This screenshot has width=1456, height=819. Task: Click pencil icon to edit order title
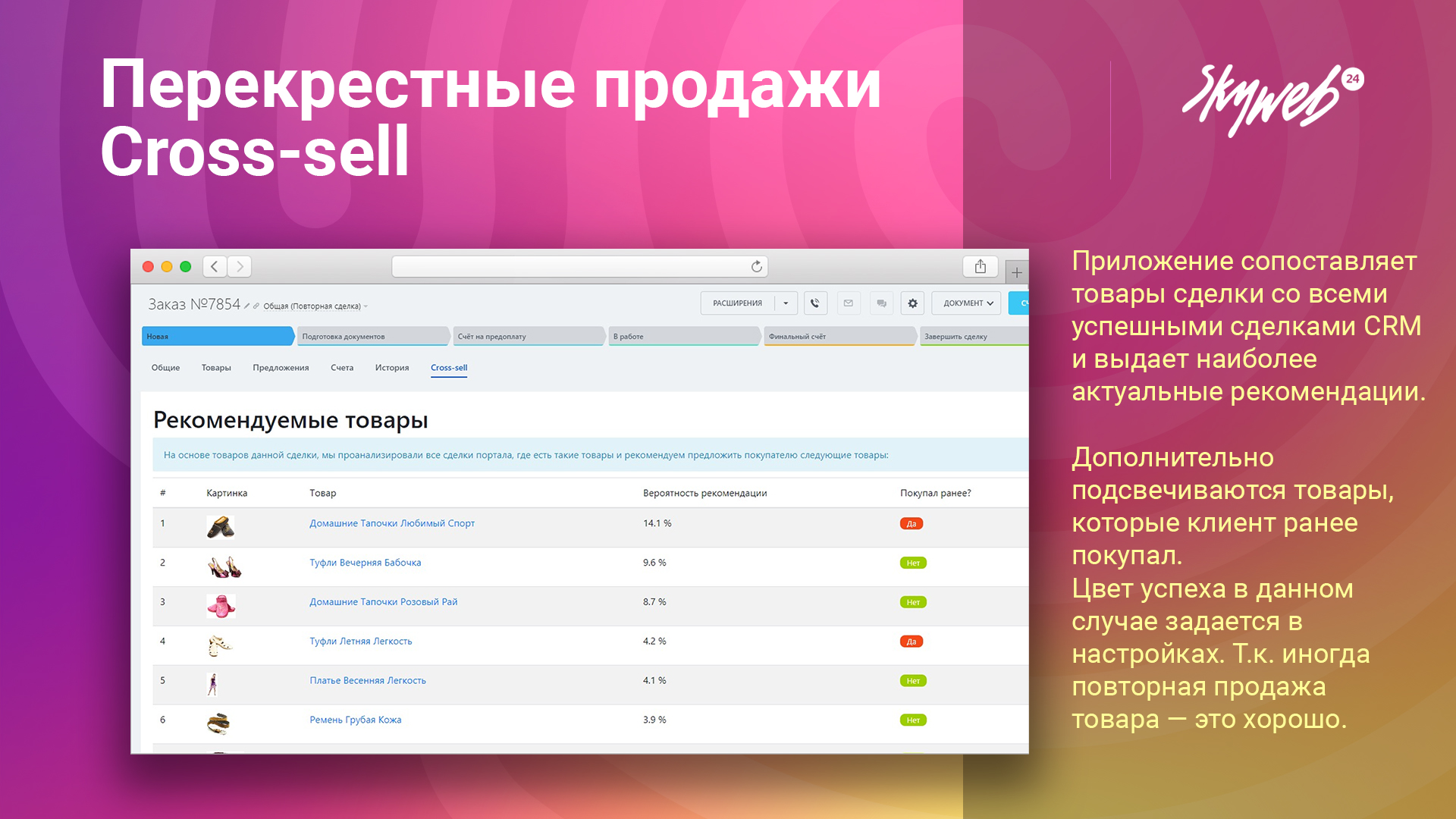(x=247, y=306)
